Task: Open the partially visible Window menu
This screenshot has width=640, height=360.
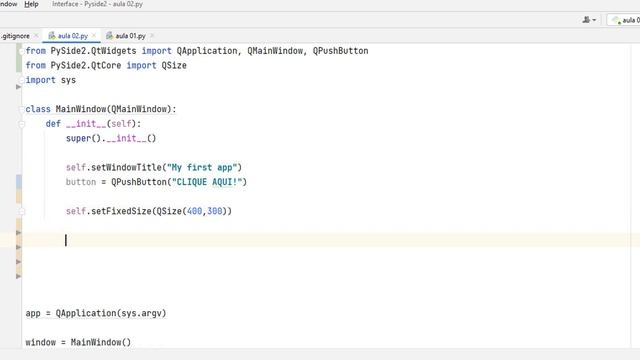Action: (8, 4)
